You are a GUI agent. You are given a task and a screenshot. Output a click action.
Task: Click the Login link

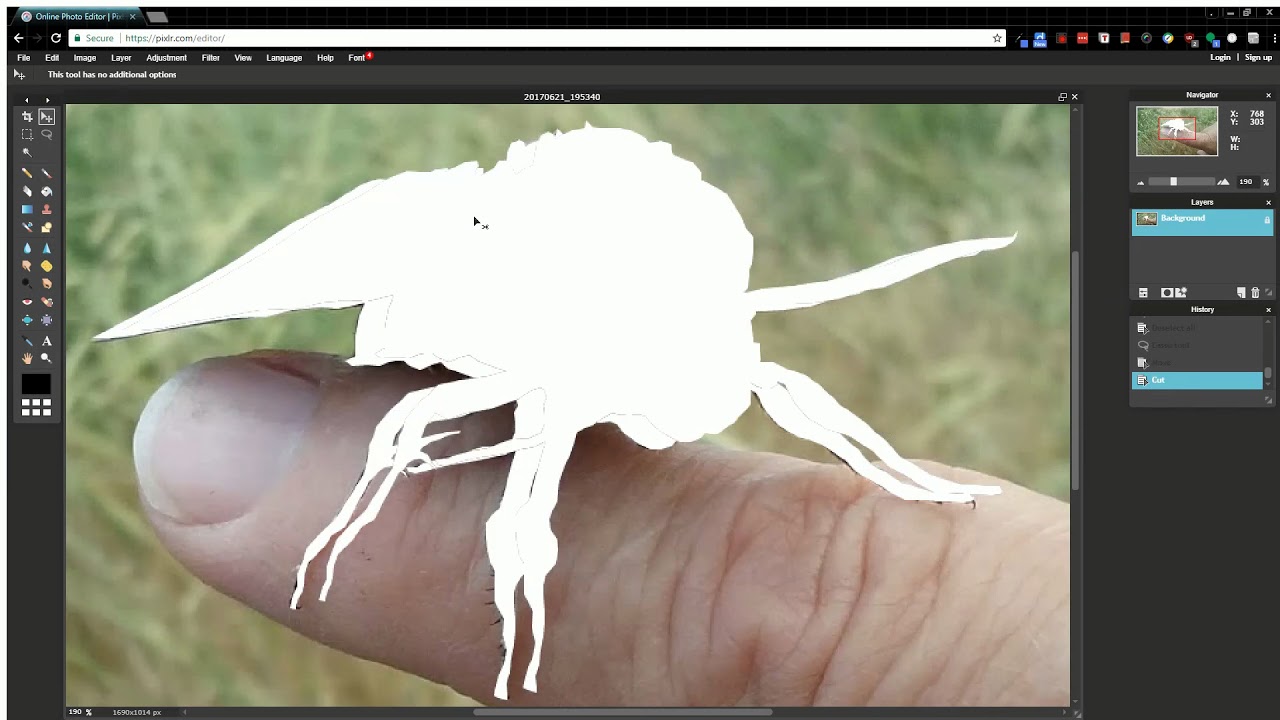pyautogui.click(x=1220, y=58)
